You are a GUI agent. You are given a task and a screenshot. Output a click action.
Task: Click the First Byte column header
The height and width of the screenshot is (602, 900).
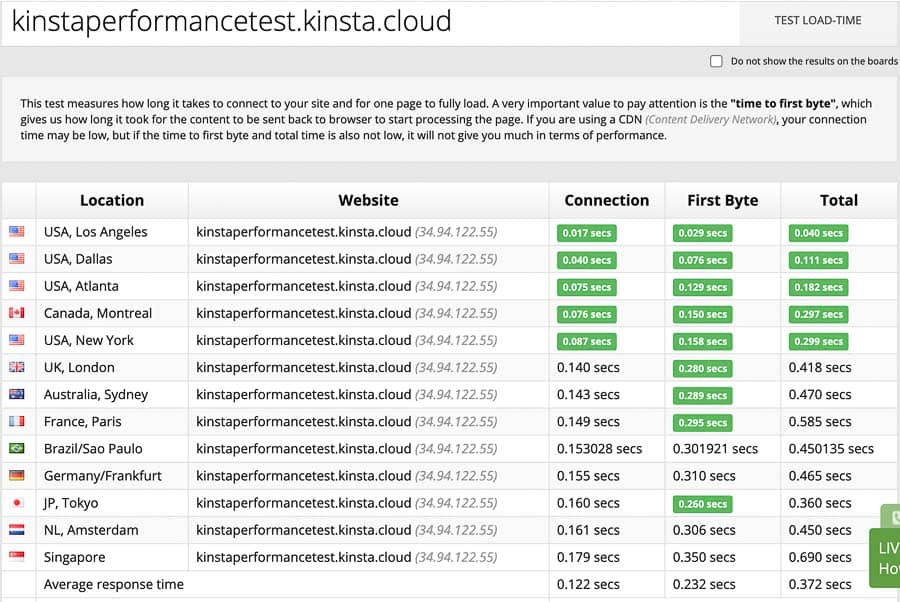722,200
